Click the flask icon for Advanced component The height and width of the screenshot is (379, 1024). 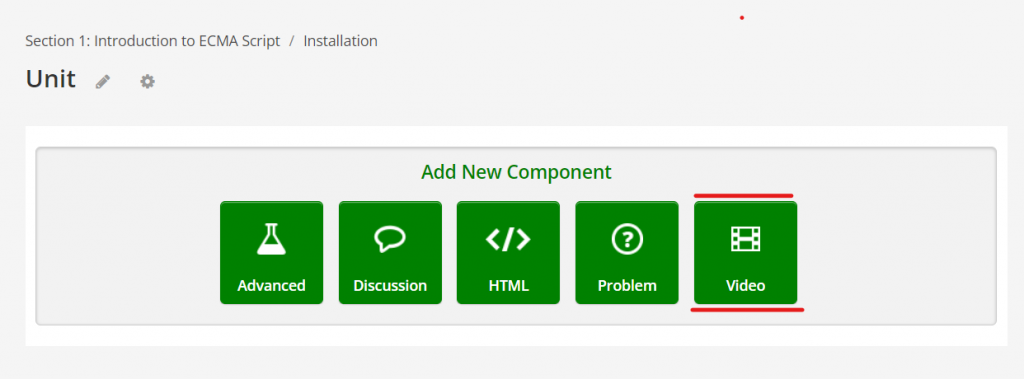(271, 239)
